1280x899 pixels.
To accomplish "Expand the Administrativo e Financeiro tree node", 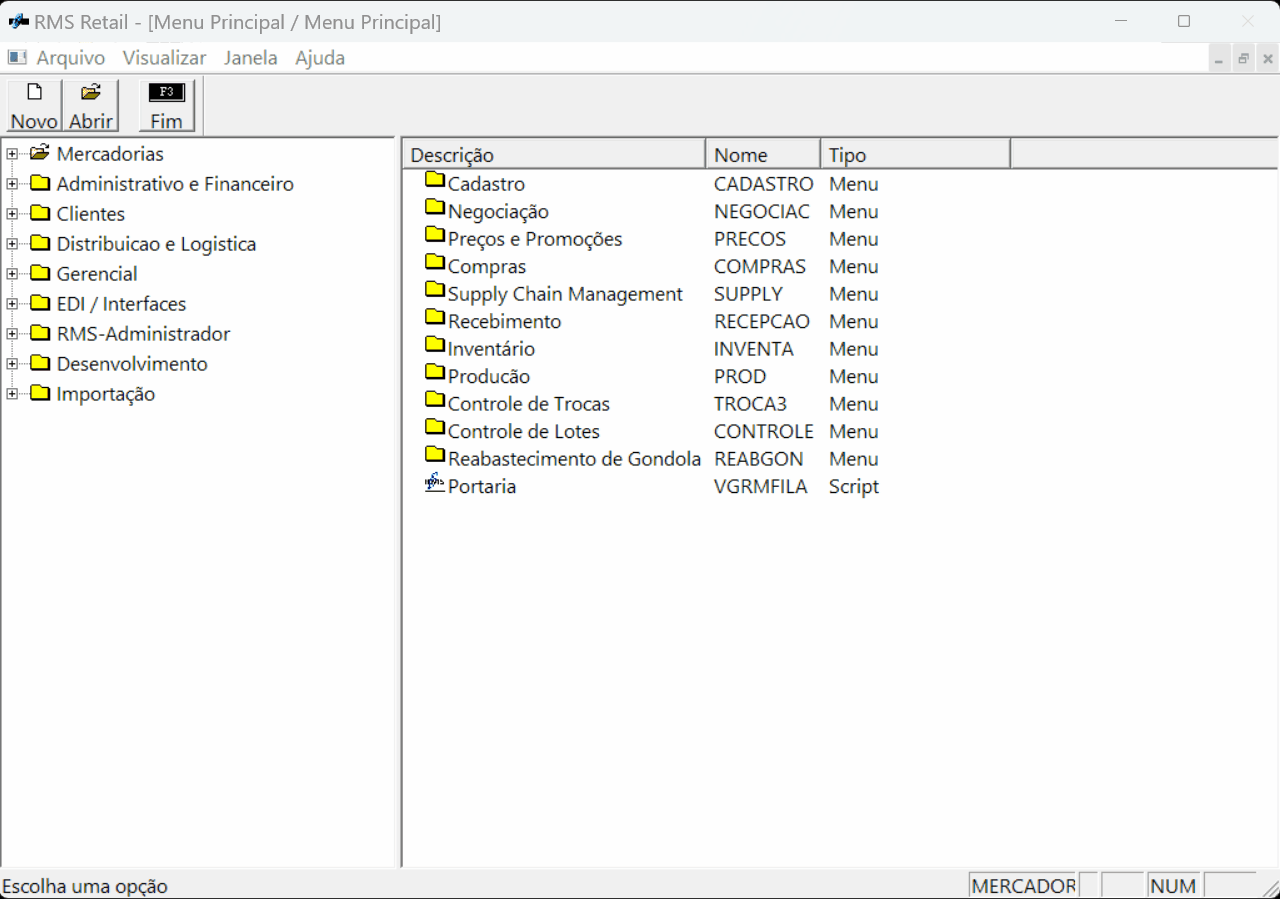I will coord(12,184).
